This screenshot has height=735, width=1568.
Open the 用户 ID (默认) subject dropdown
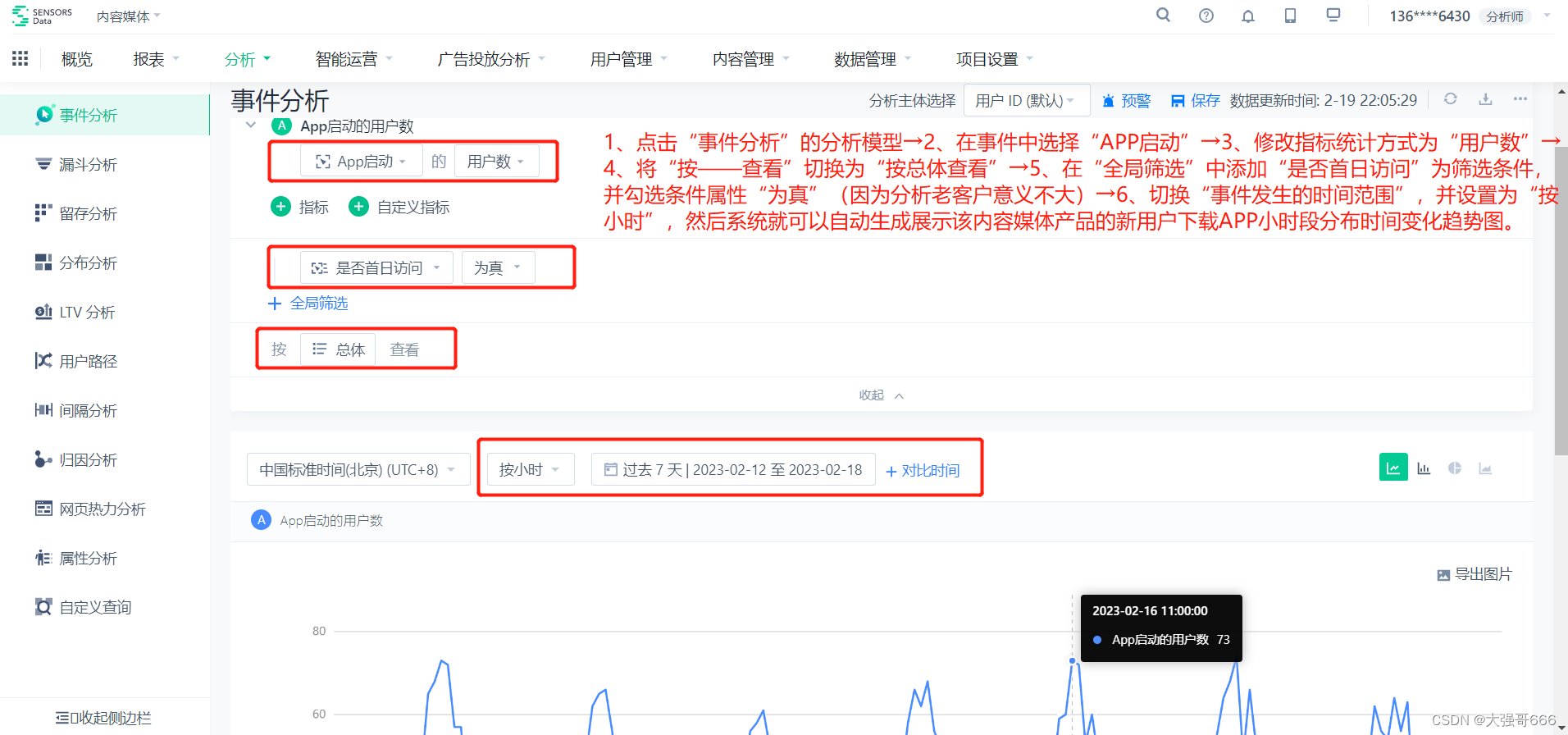[1026, 100]
